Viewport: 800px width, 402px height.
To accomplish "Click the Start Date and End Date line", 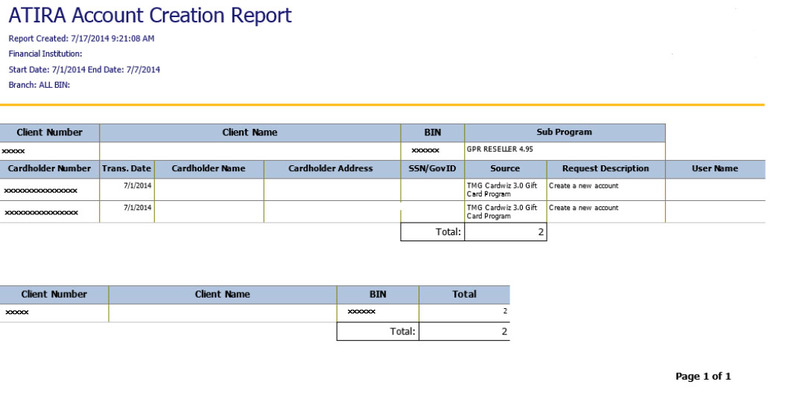I will tap(84, 70).
